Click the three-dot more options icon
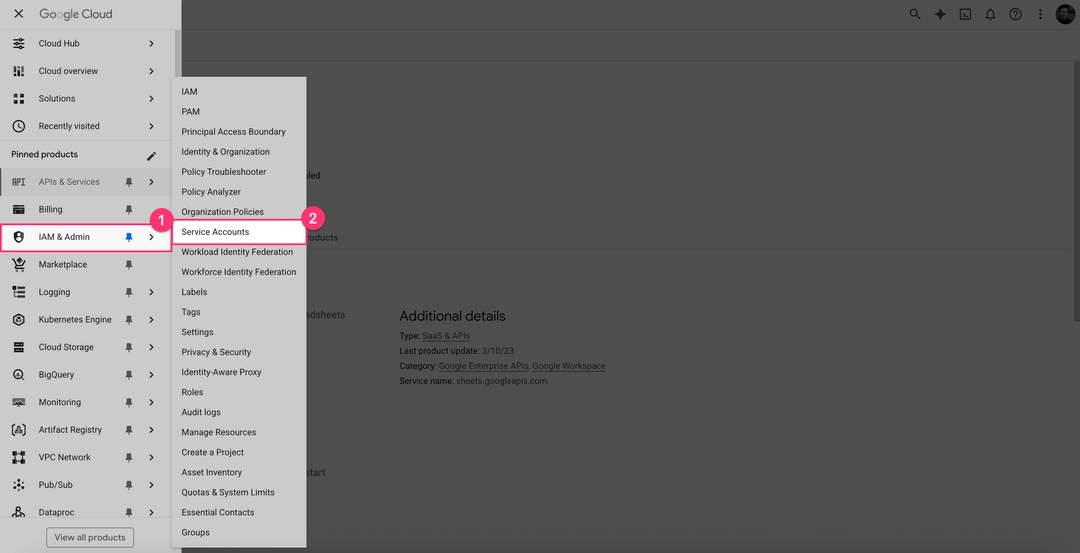 coord(1040,14)
